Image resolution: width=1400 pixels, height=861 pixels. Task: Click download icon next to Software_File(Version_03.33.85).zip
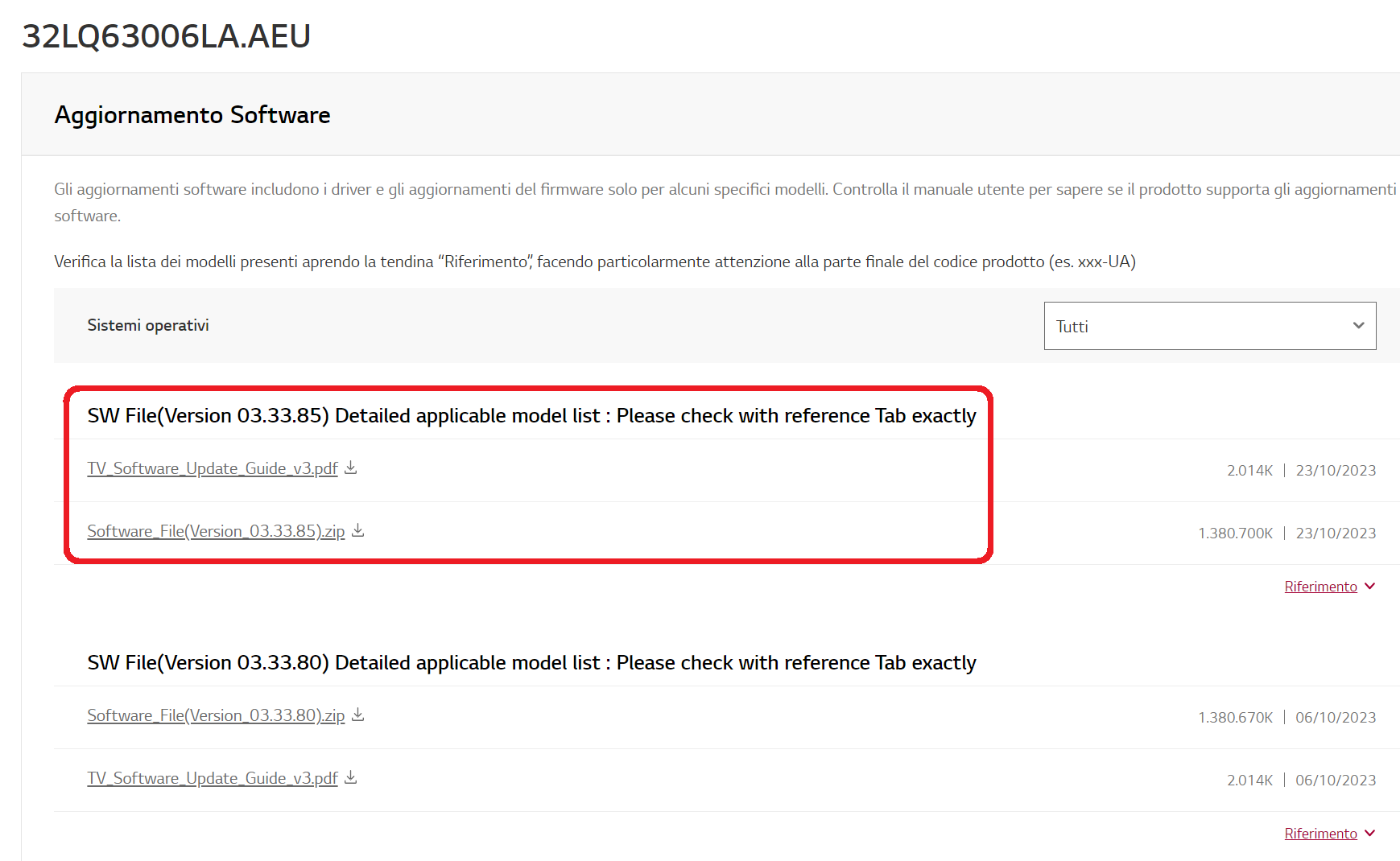tap(358, 530)
